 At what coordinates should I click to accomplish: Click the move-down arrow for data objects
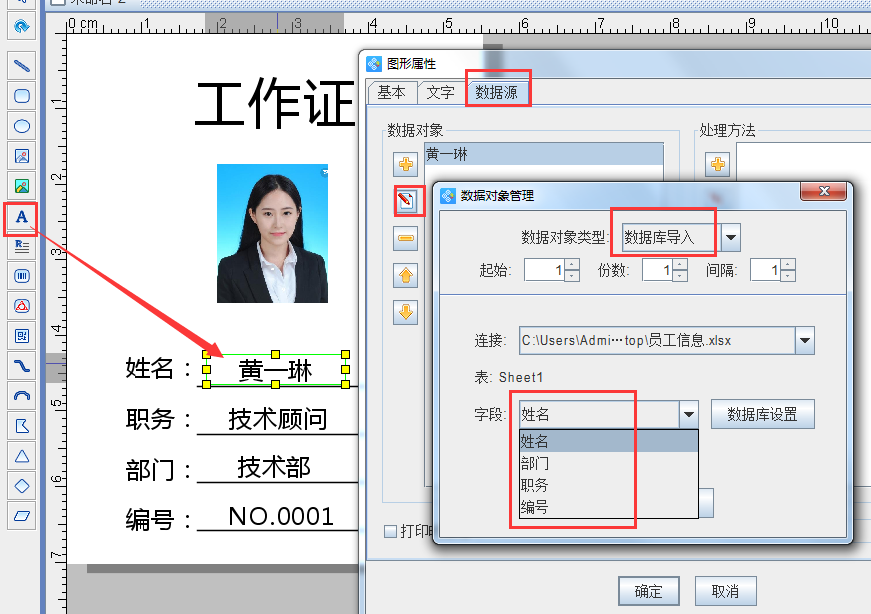pyautogui.click(x=407, y=313)
